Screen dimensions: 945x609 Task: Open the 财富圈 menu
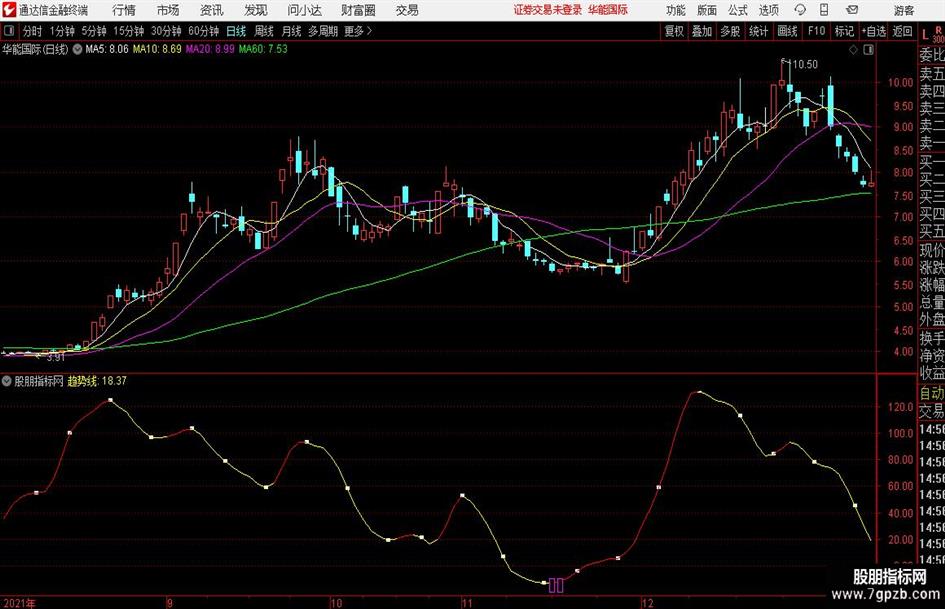[x=358, y=10]
